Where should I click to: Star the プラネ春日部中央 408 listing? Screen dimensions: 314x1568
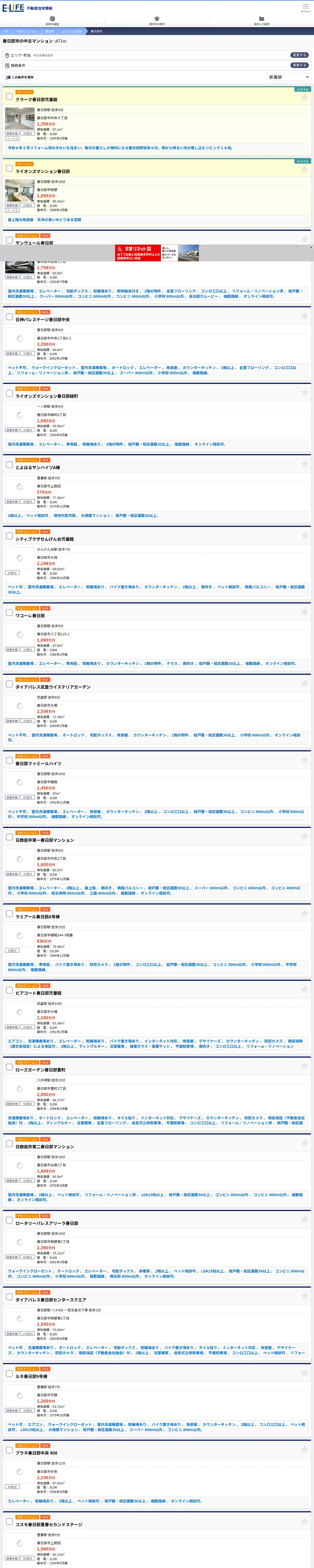[304, 1450]
